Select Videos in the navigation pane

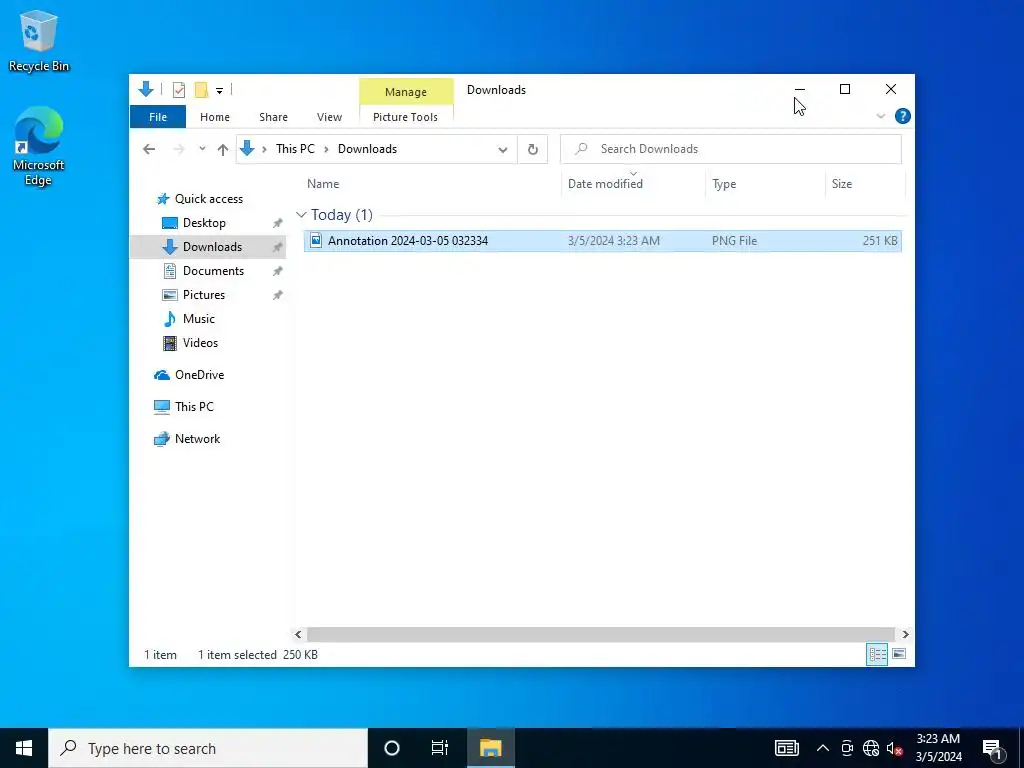coord(200,343)
